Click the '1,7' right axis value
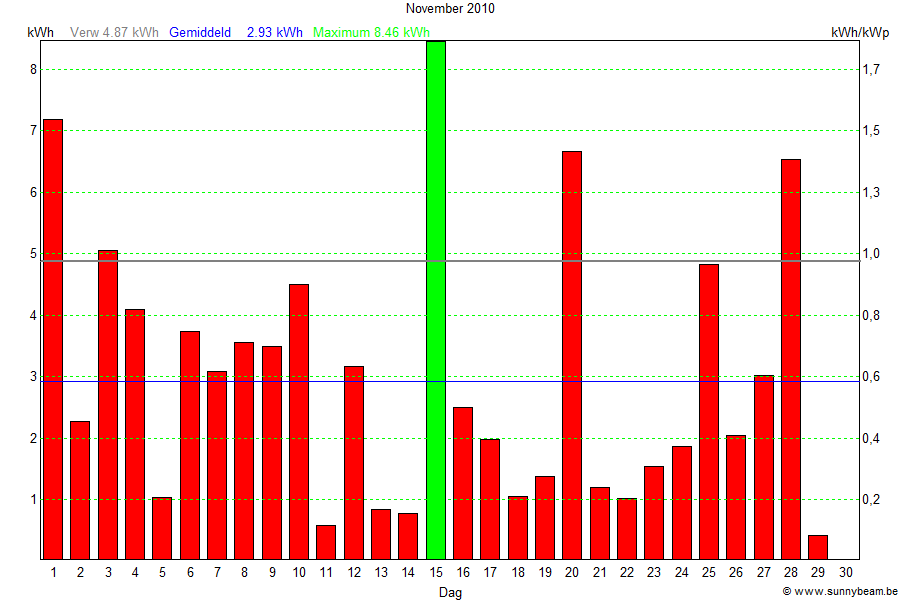900x600 pixels. (871, 69)
